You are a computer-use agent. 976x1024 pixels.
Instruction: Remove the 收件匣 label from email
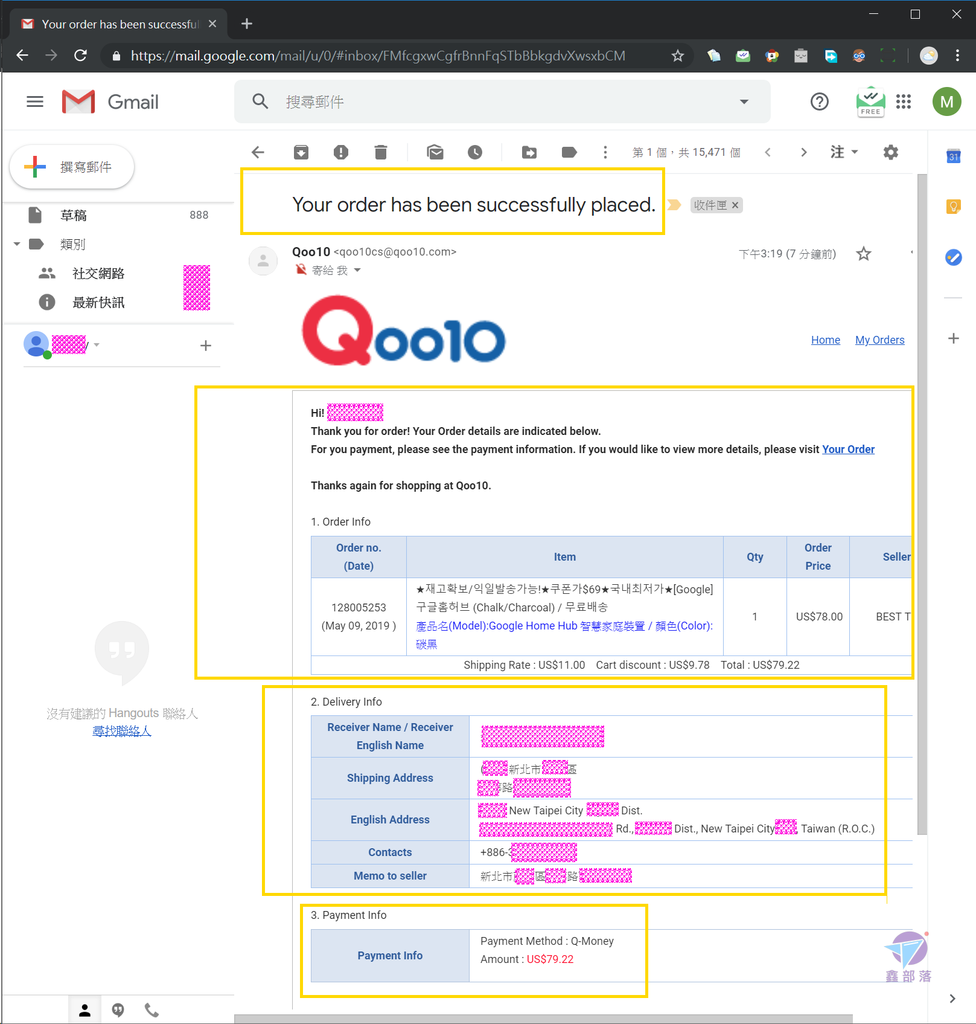coord(735,205)
